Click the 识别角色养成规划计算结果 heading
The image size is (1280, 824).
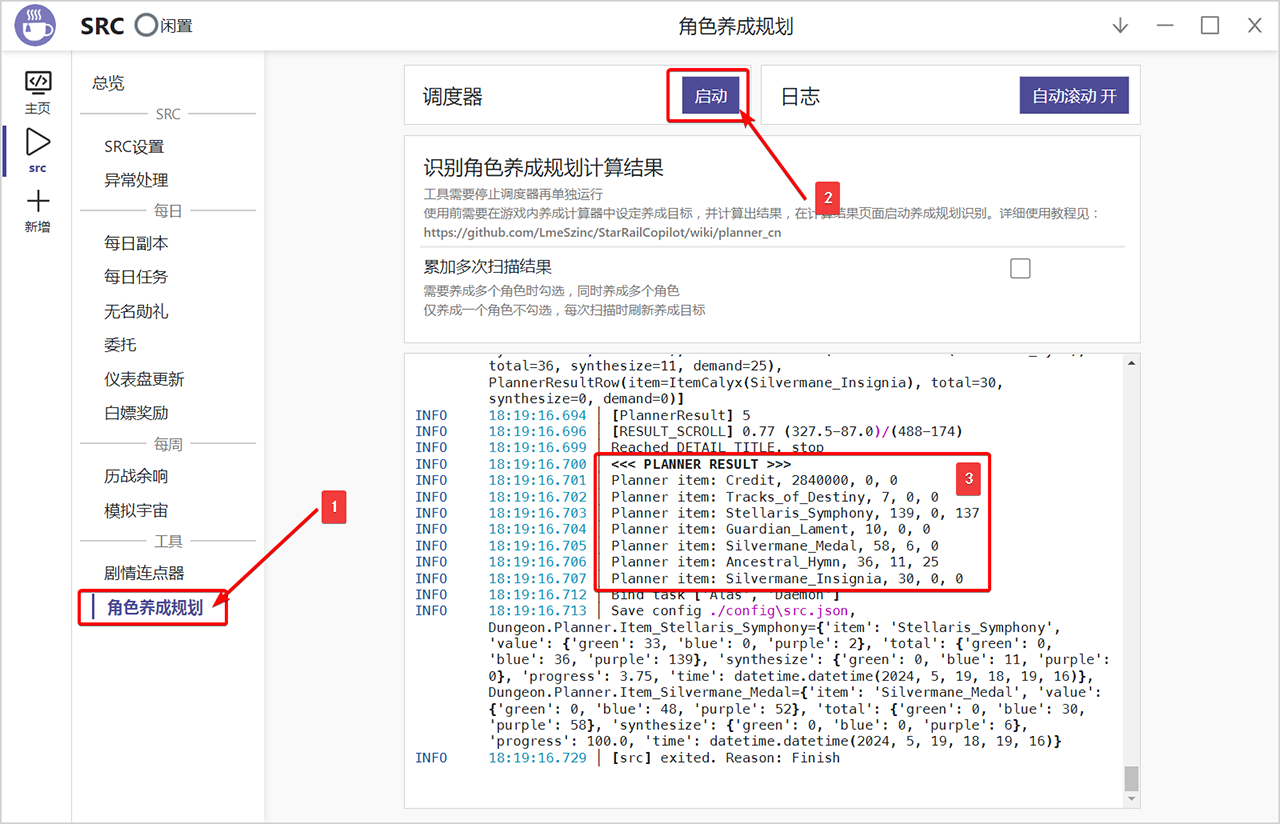(544, 167)
